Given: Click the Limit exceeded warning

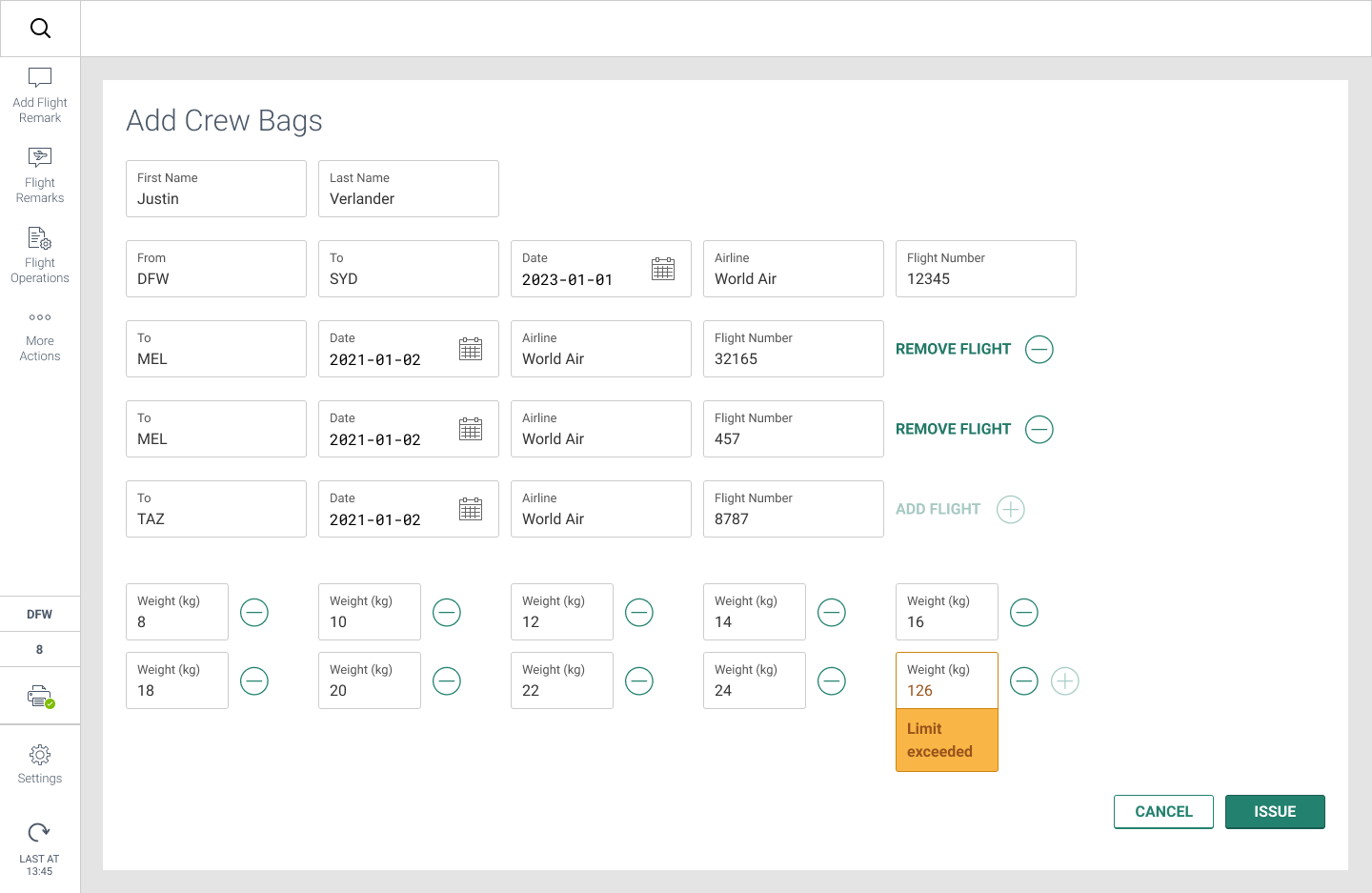Looking at the screenshot, I should 947,741.
